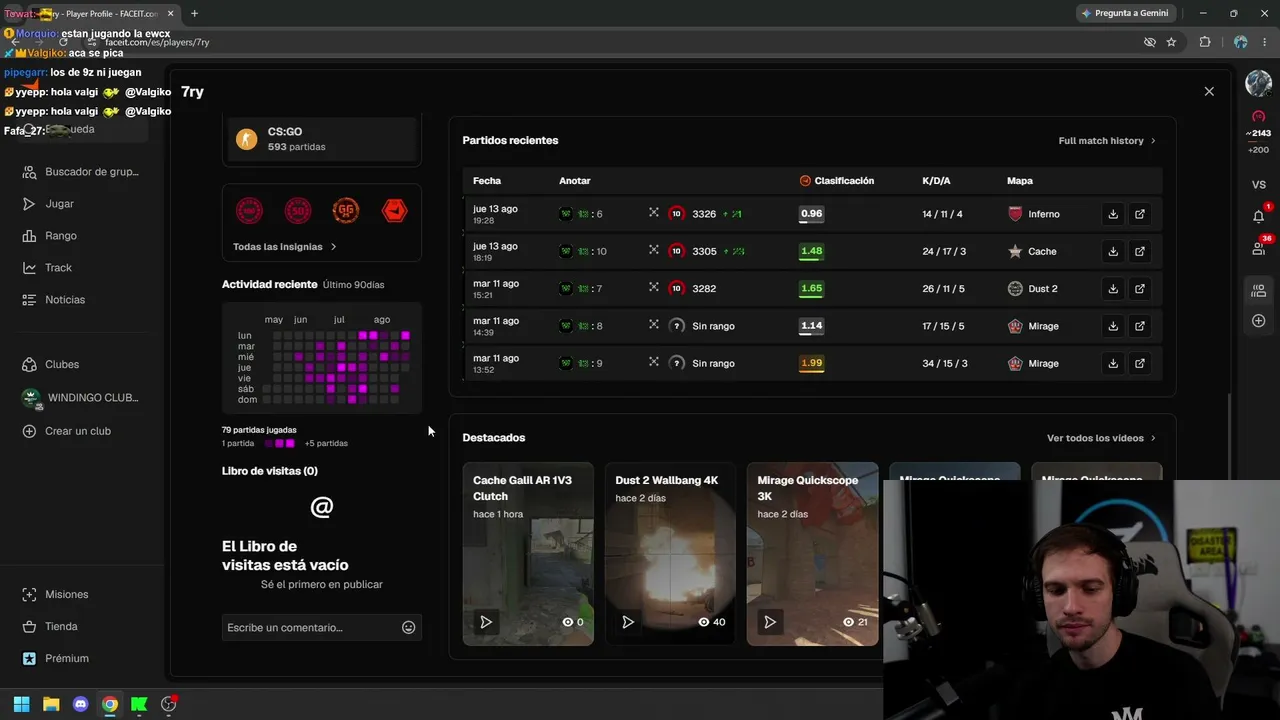This screenshot has width=1280, height=720.
Task: Select the jue 13 ago 19:28 match row
Action: tap(812, 214)
